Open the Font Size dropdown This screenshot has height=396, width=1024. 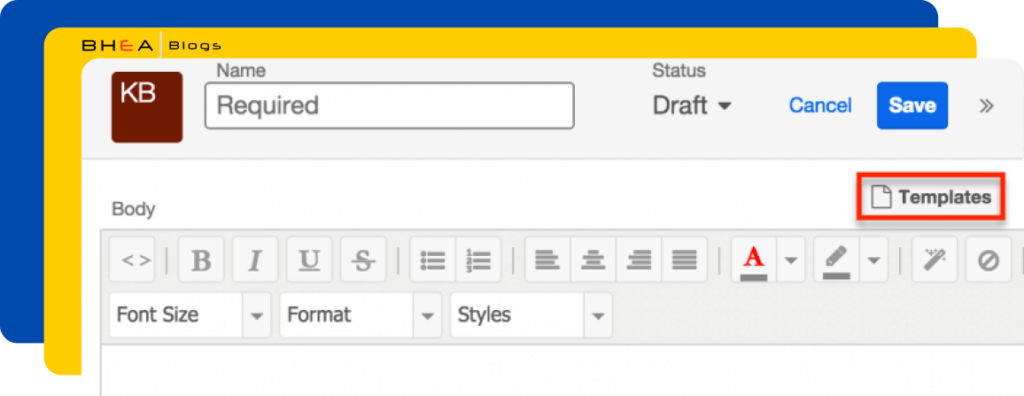[x=190, y=315]
